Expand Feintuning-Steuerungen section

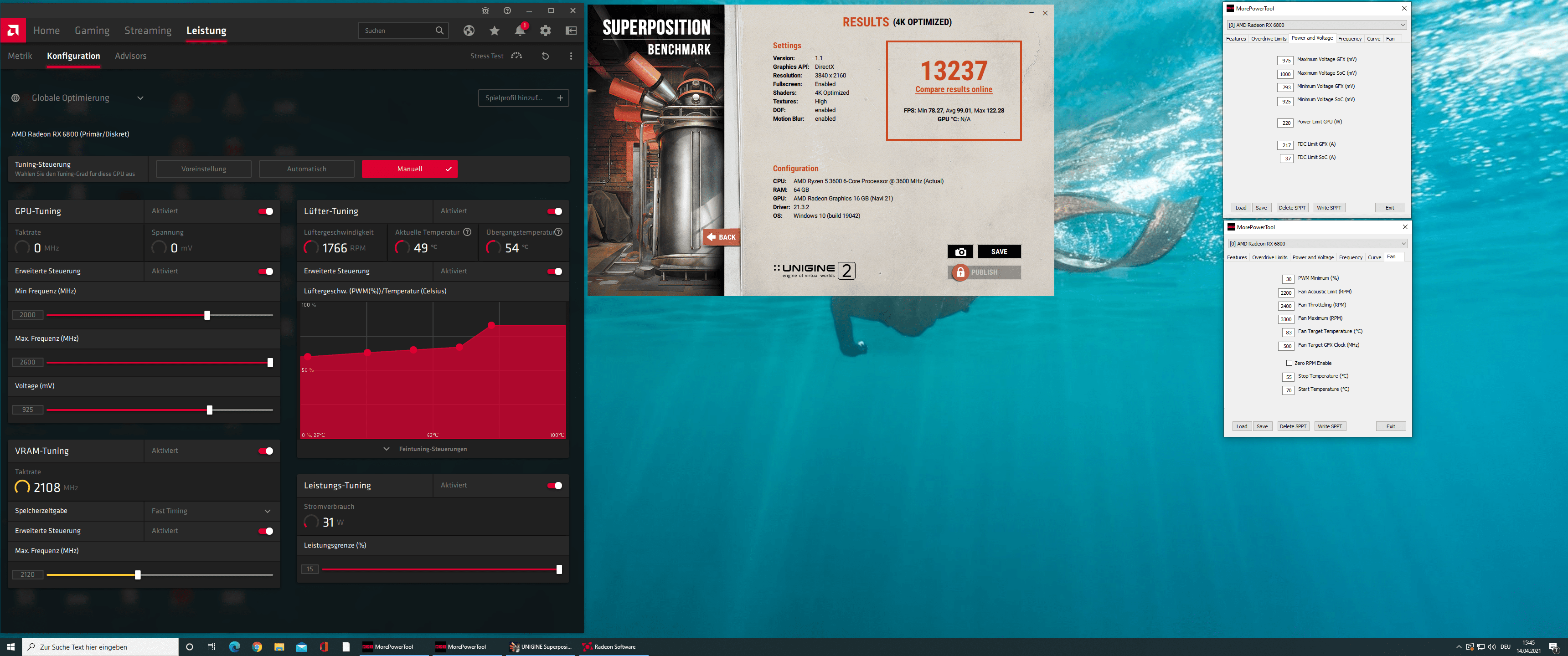coord(433,449)
